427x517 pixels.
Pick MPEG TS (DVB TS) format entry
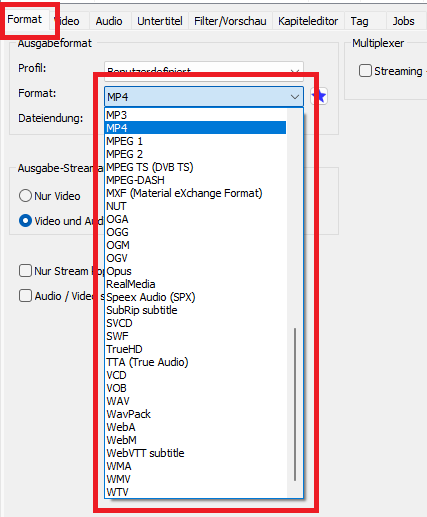(196, 167)
